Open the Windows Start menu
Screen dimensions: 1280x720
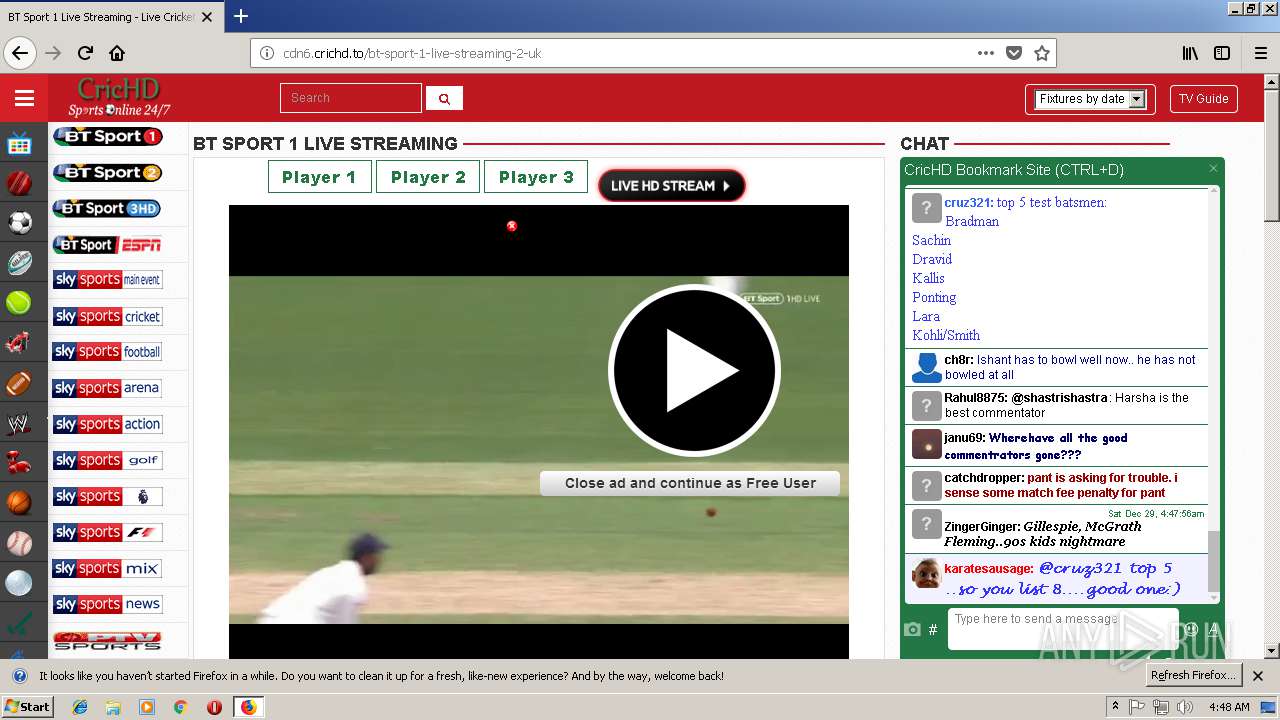pos(27,707)
